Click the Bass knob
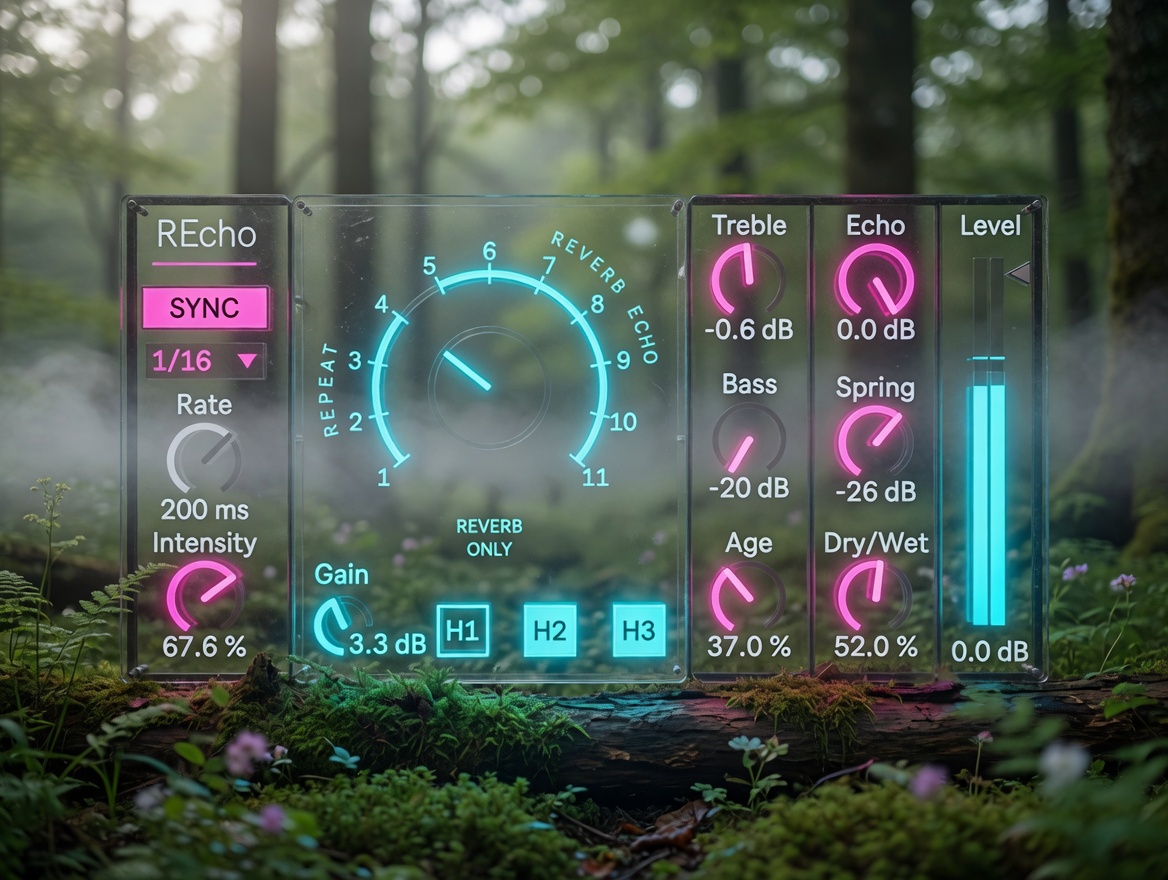The height and width of the screenshot is (880, 1168). [748, 440]
